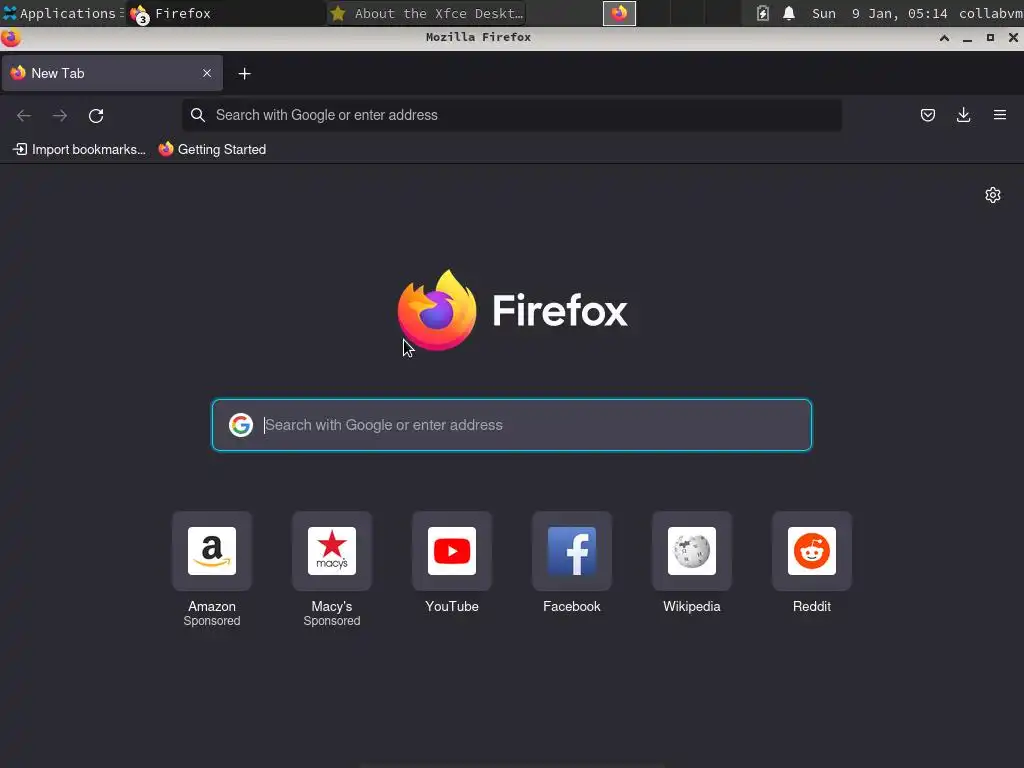This screenshot has height=768, width=1024.
Task: Click the back navigation arrow
Action: tap(24, 116)
